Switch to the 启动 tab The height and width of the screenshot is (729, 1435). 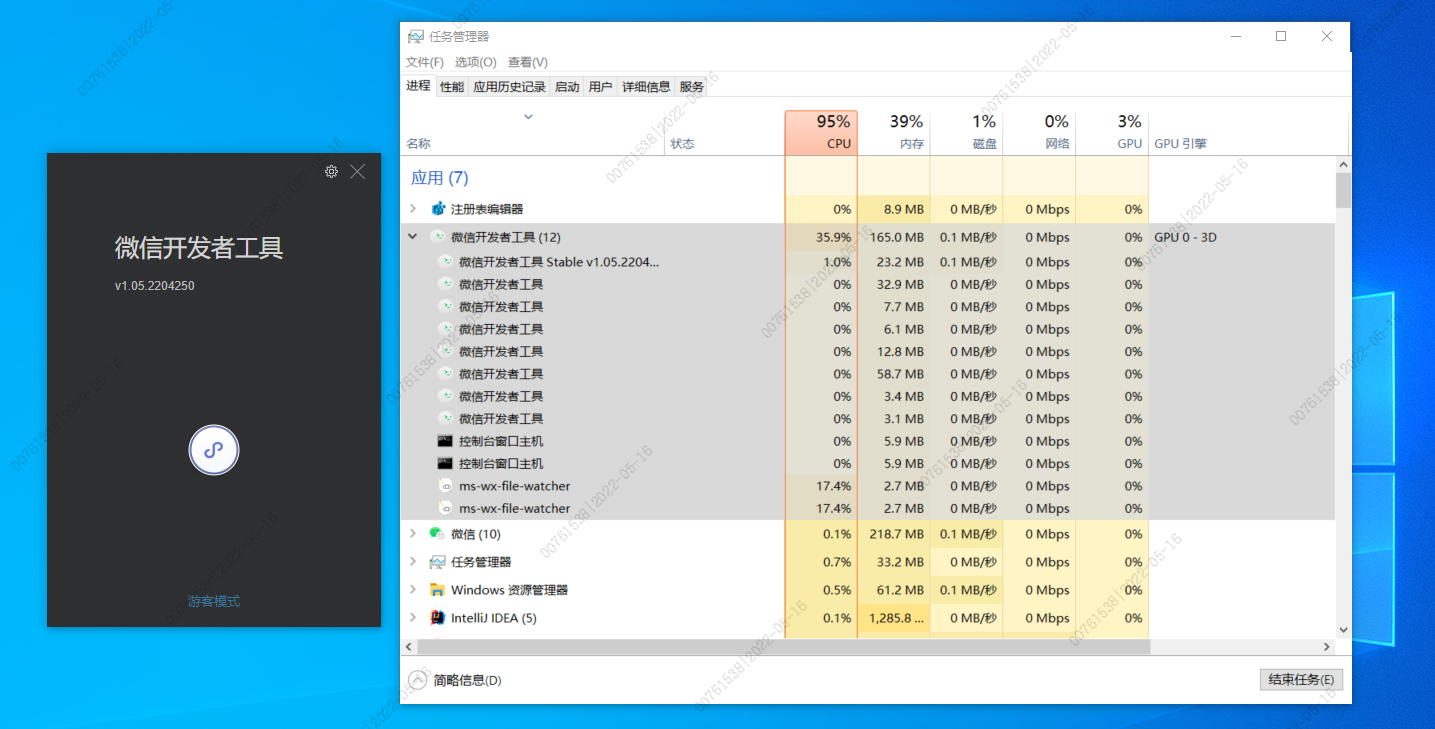pos(567,87)
